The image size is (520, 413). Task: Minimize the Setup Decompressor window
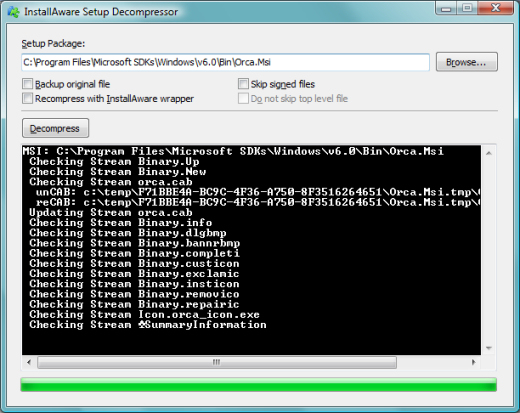(x=446, y=8)
